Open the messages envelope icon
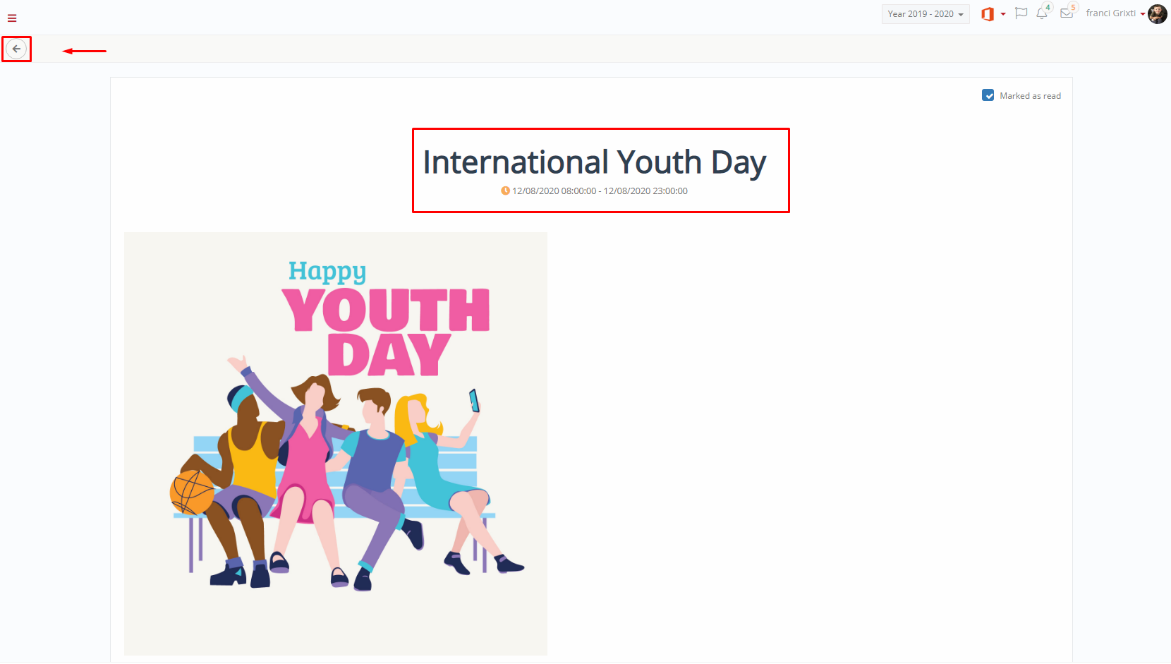The height and width of the screenshot is (664, 1171). 1066,13
